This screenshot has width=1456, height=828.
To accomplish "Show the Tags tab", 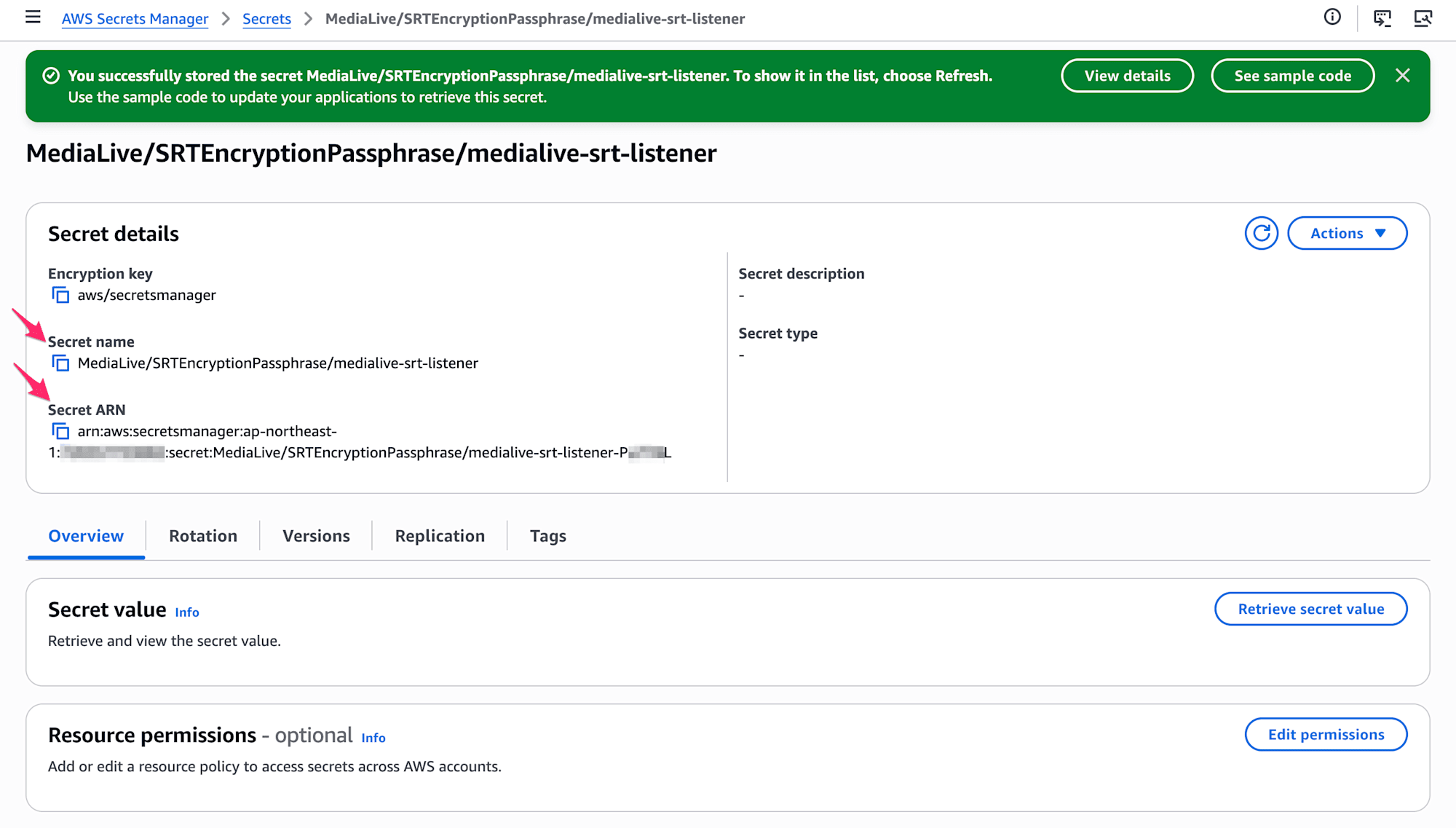I will coord(548,536).
